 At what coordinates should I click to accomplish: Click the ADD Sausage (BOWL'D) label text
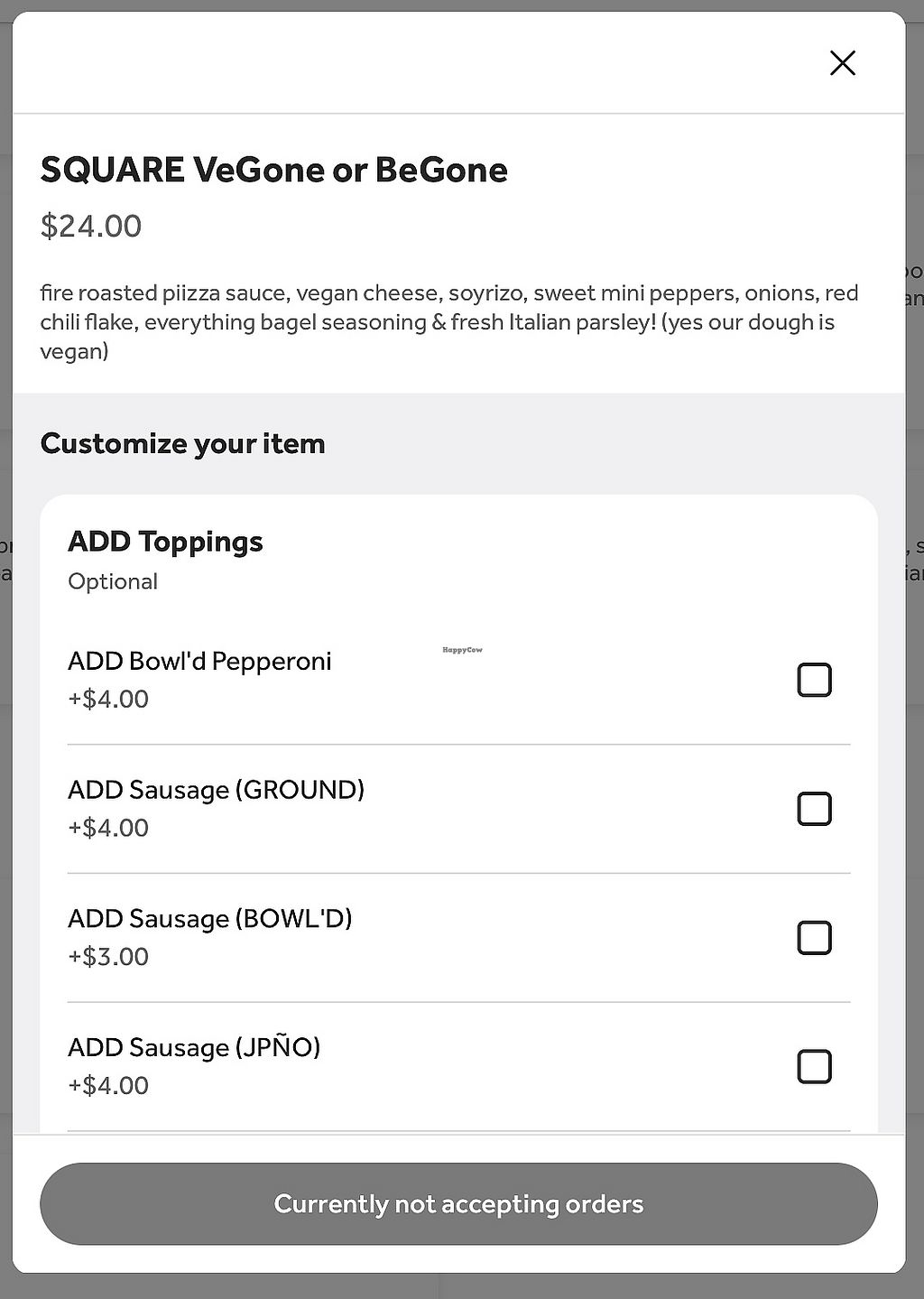pos(209,919)
